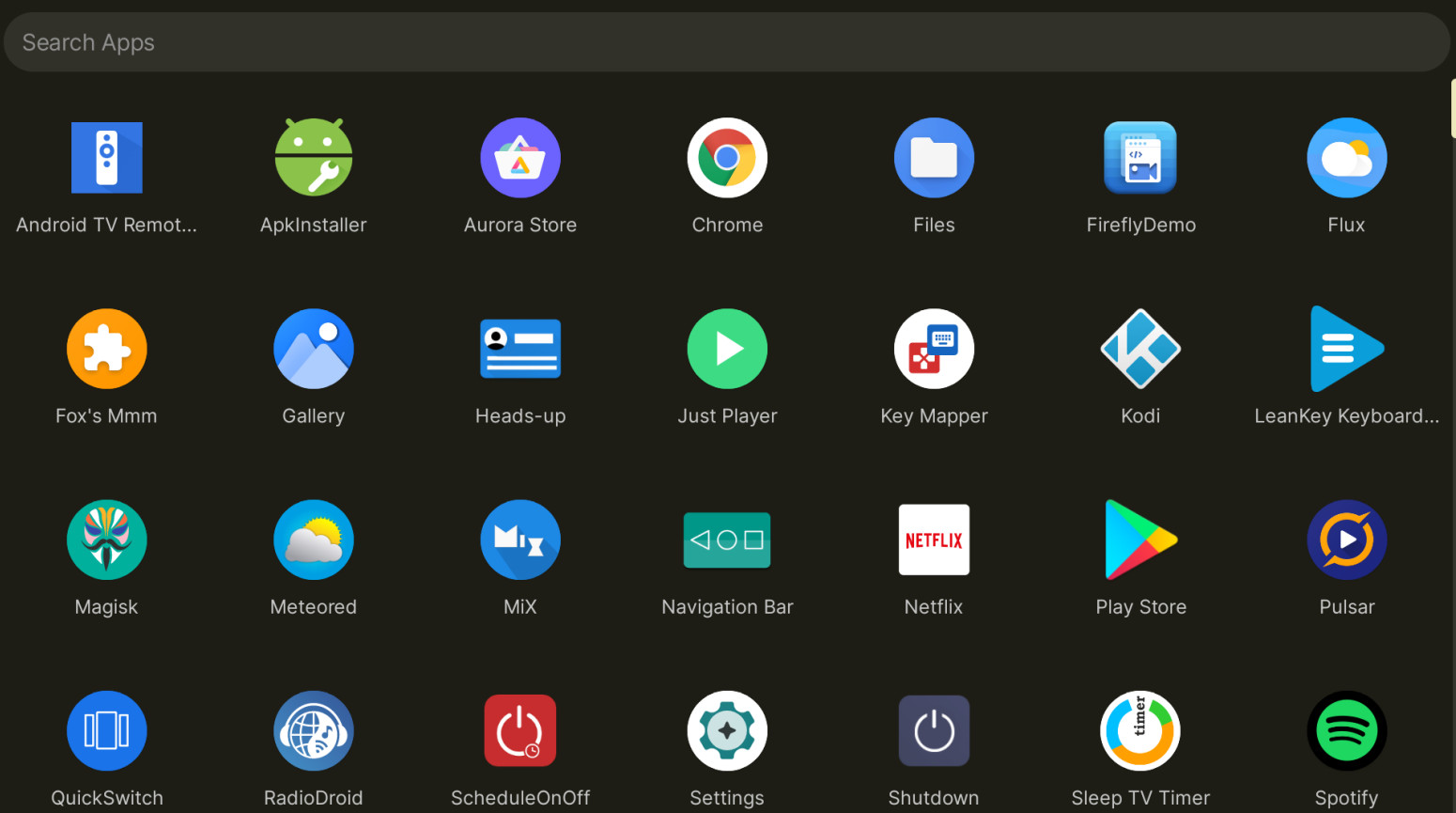Launch Pulsar music player
Screen dimensions: 1456x813
[x=1347, y=539]
